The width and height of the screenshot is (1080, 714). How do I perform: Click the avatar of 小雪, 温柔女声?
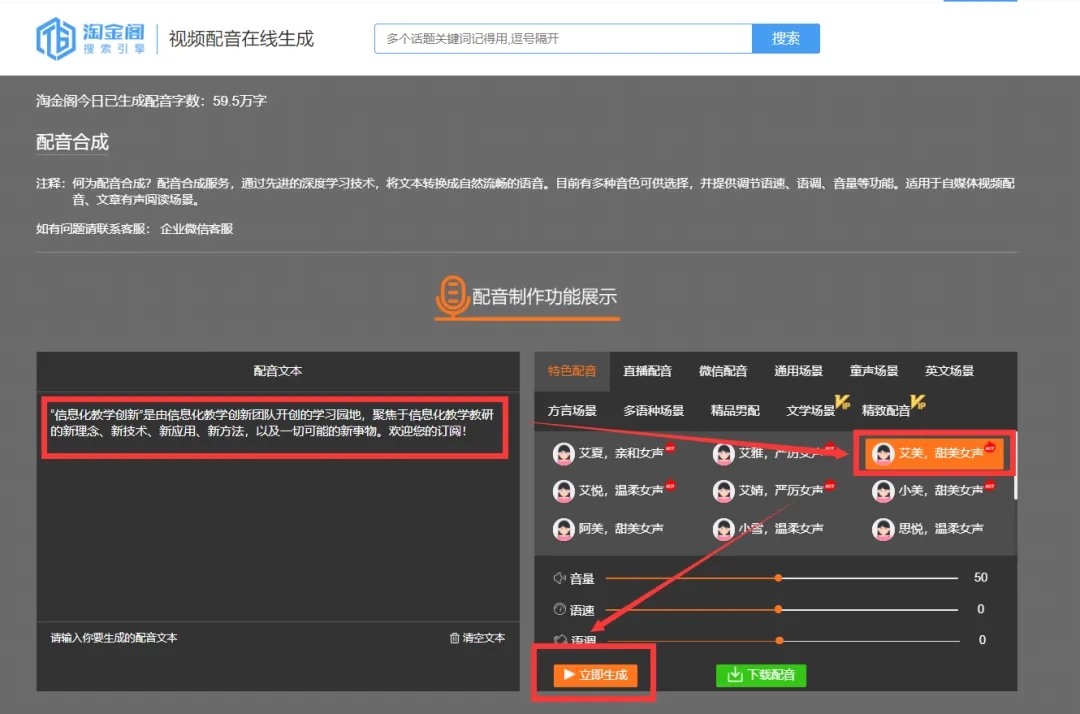coord(723,529)
